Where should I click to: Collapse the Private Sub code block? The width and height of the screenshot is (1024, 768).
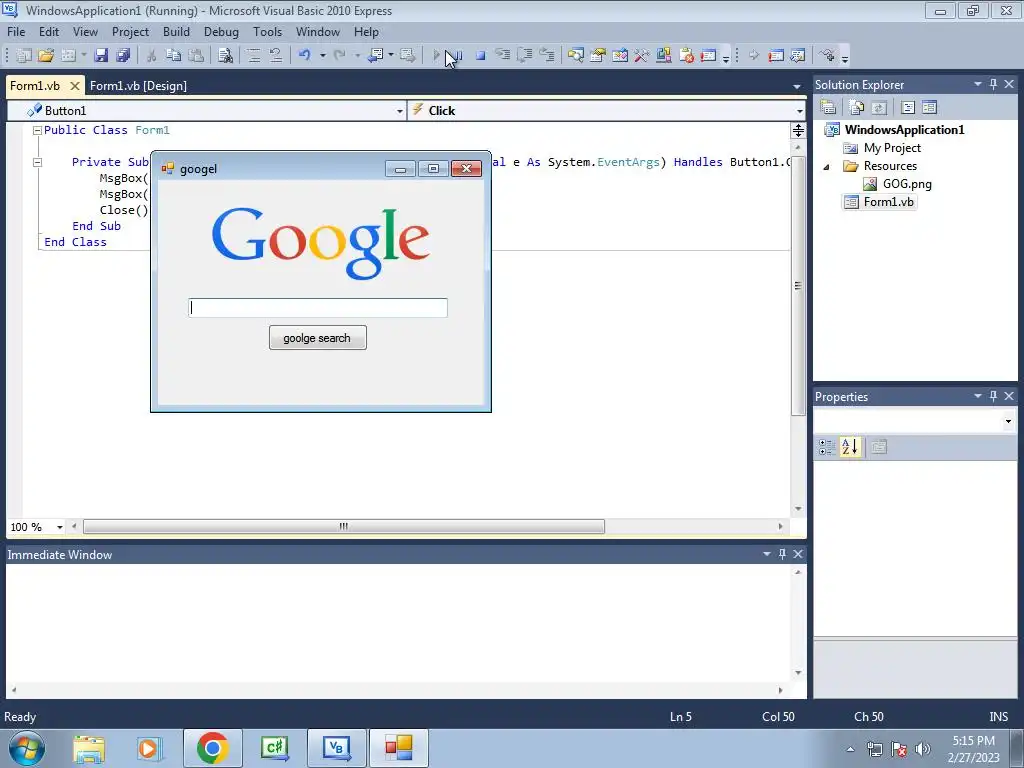(37, 162)
